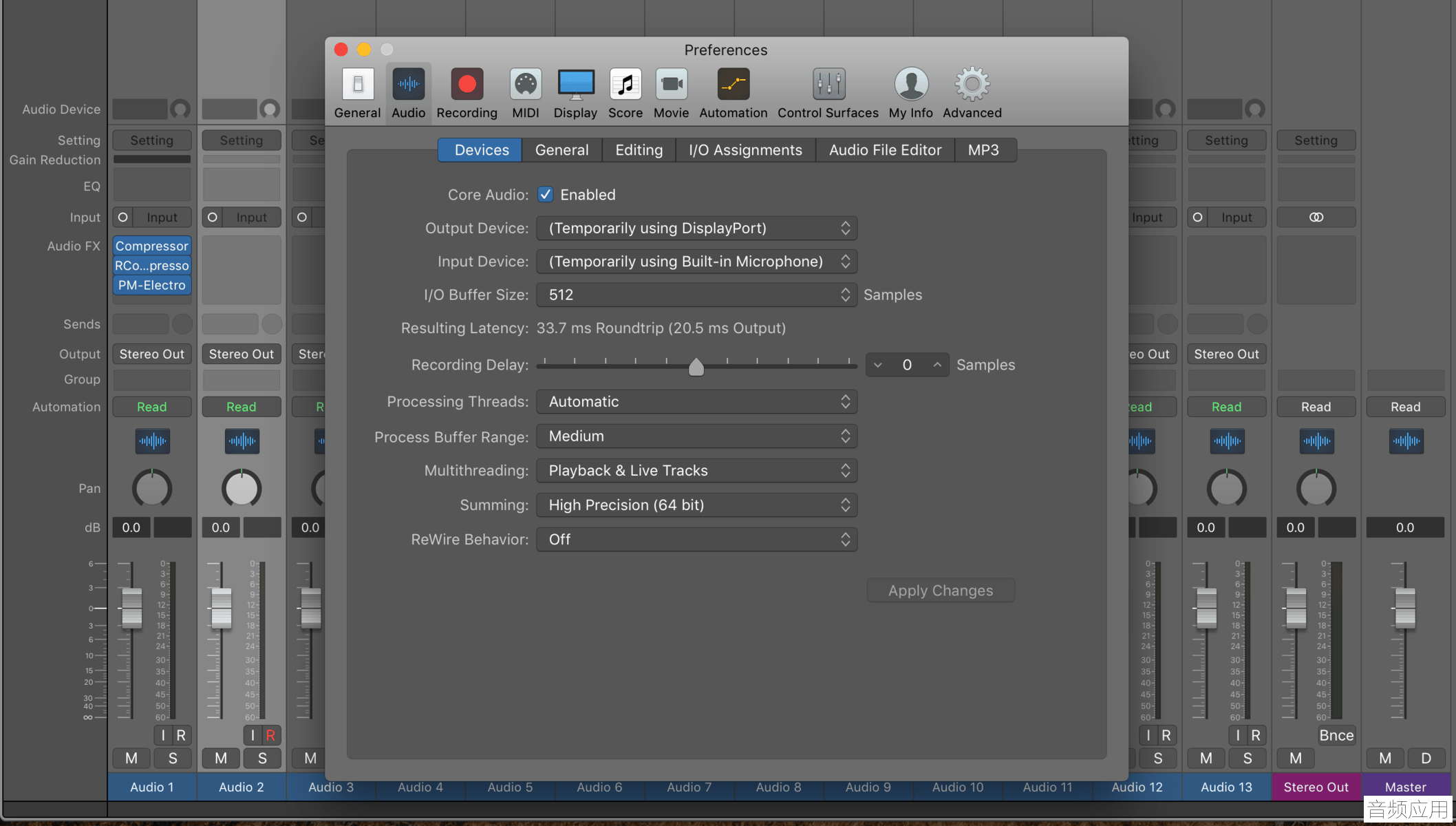1456x826 pixels.
Task: Open Recording preferences red record icon
Action: tap(467, 85)
